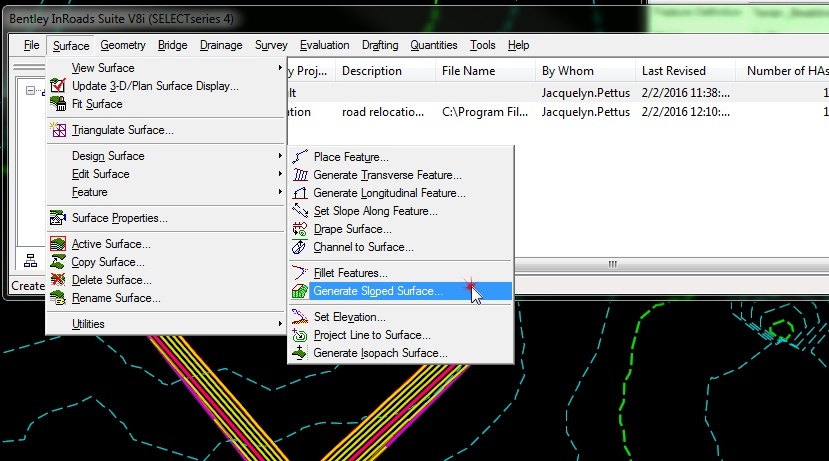Click the Surface Properties icon
The height and width of the screenshot is (461, 829).
tap(58, 218)
